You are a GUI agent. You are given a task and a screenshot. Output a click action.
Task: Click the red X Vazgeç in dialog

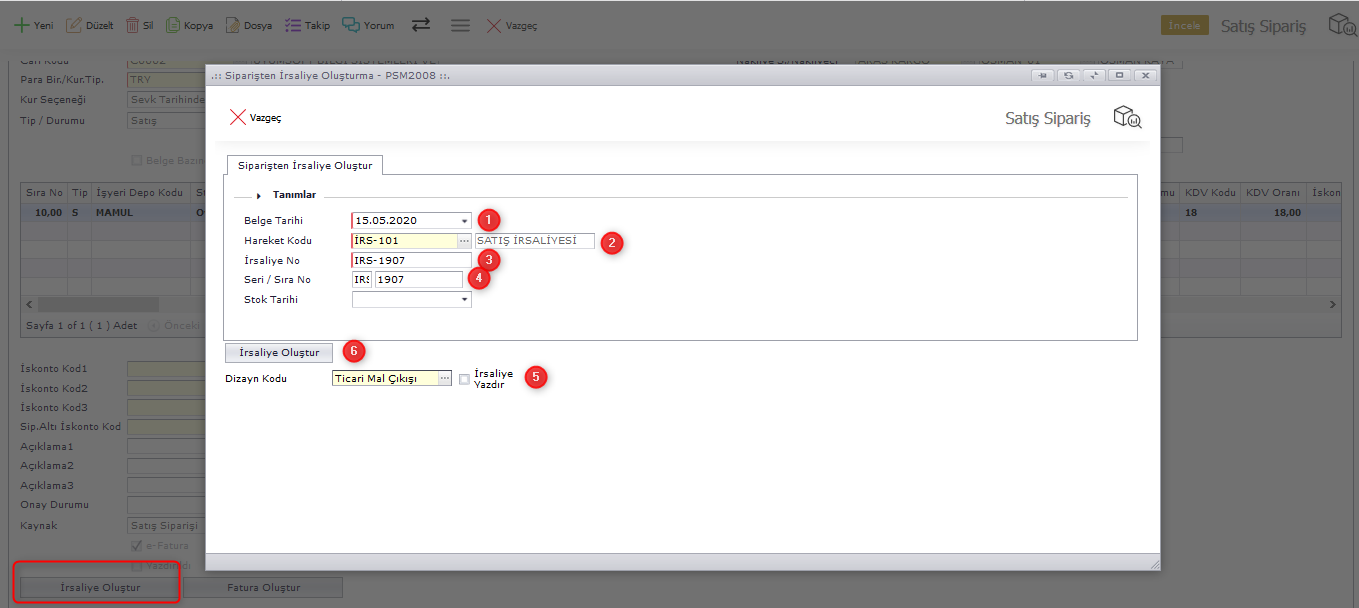click(238, 118)
